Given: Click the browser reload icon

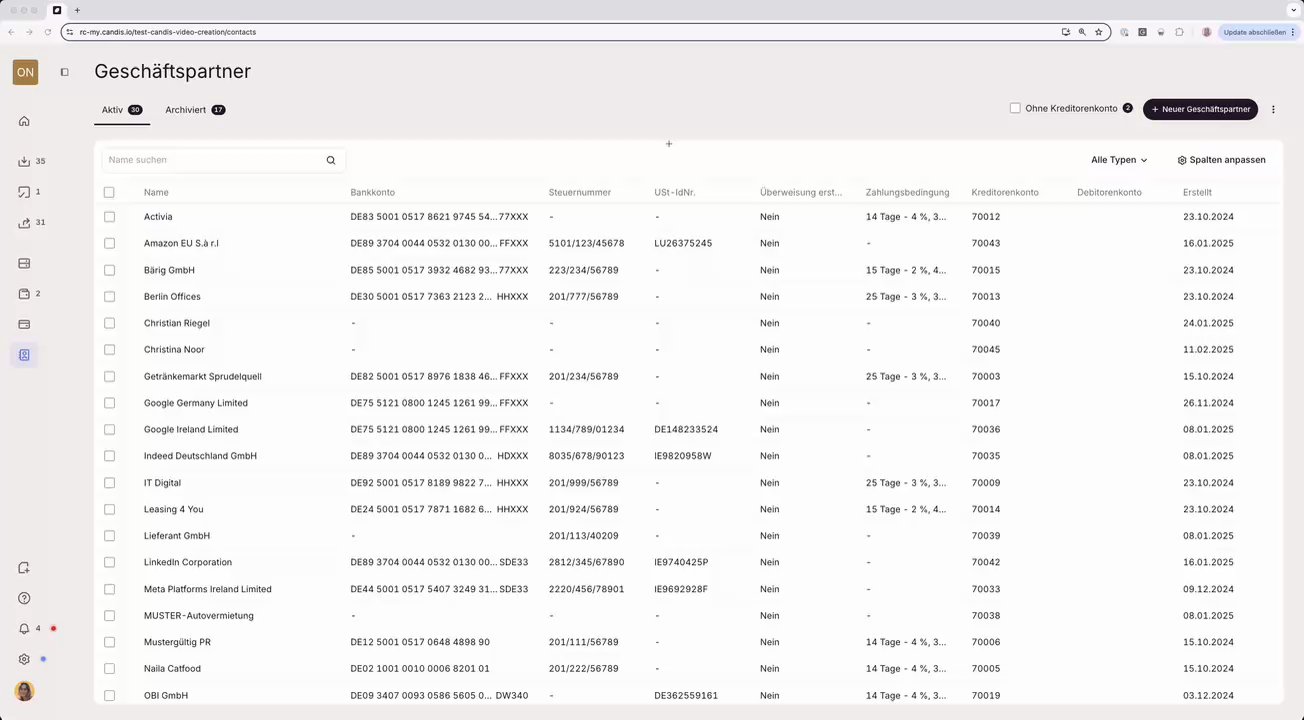Looking at the screenshot, I should point(47,32).
